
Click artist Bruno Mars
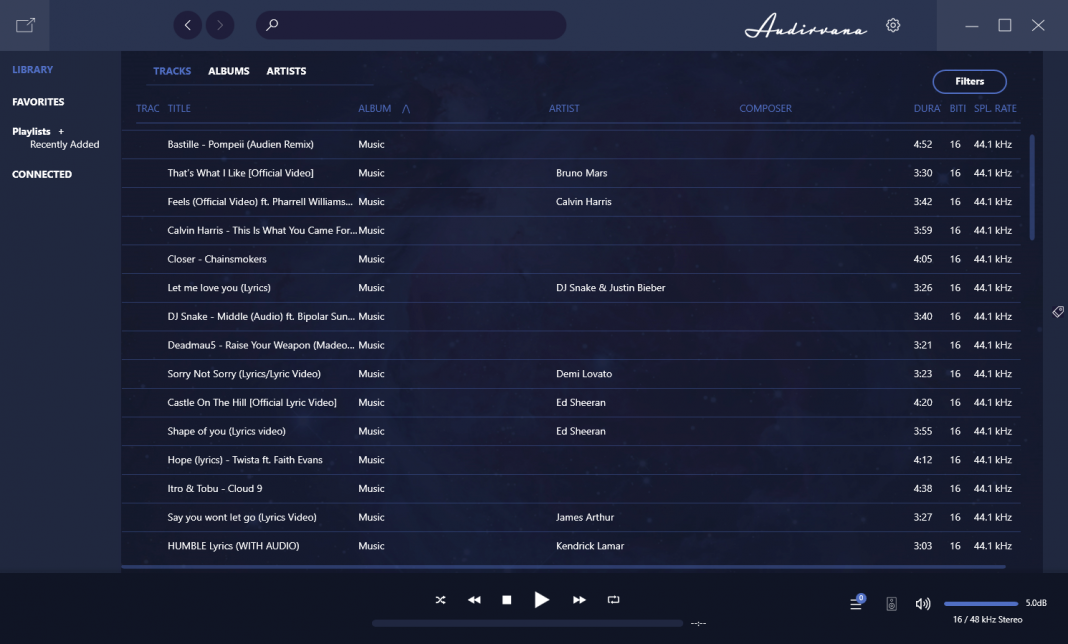tap(581, 173)
